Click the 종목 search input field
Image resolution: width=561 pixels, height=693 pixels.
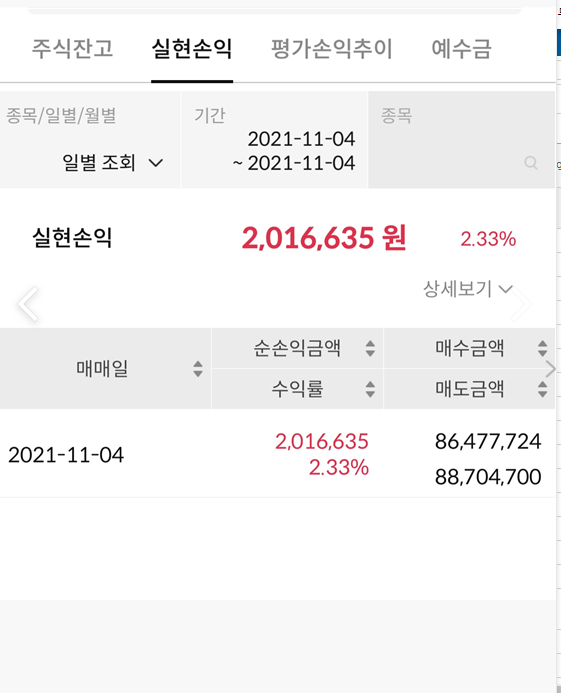[x=461, y=140]
